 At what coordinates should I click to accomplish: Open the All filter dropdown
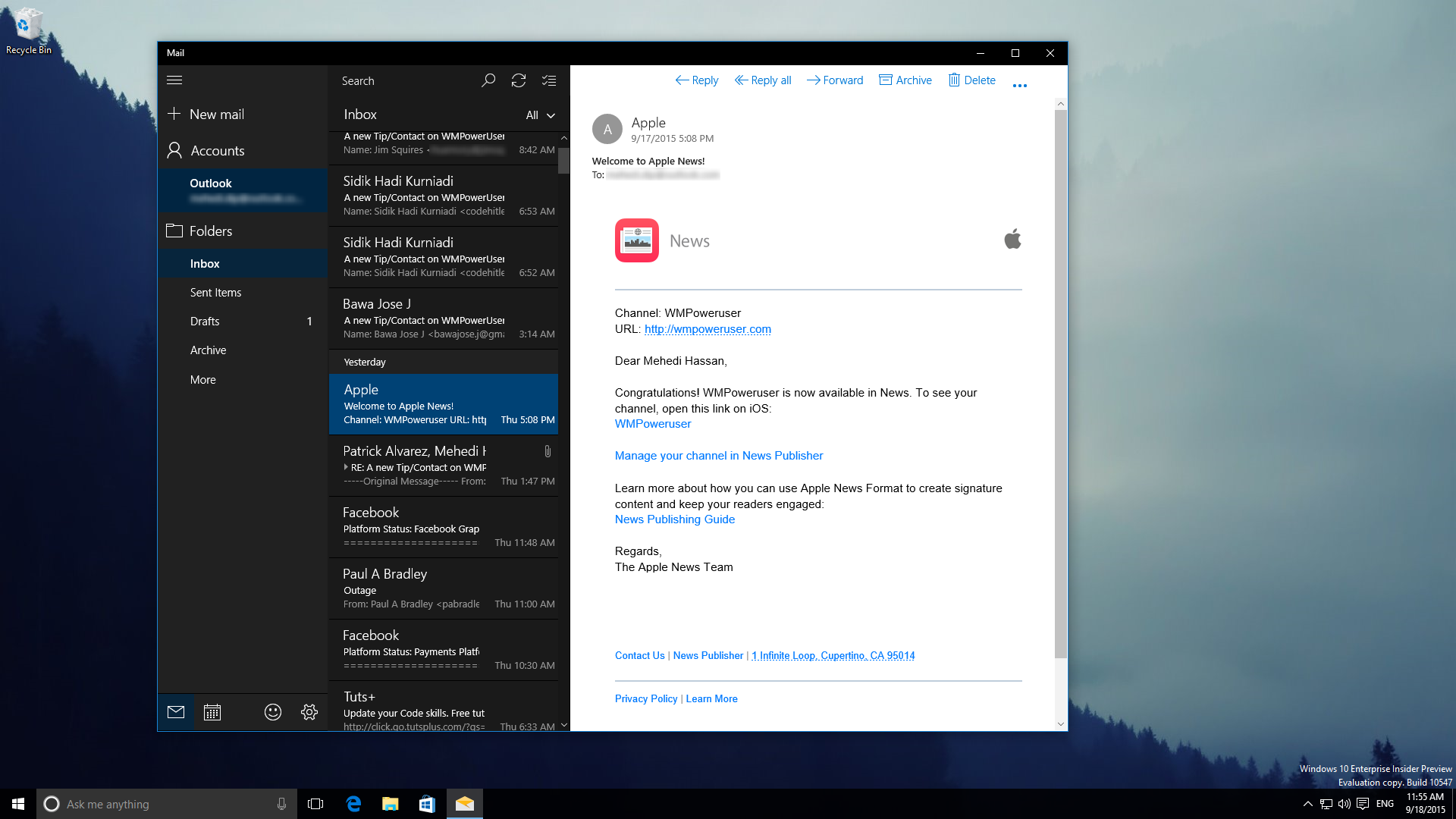[541, 115]
